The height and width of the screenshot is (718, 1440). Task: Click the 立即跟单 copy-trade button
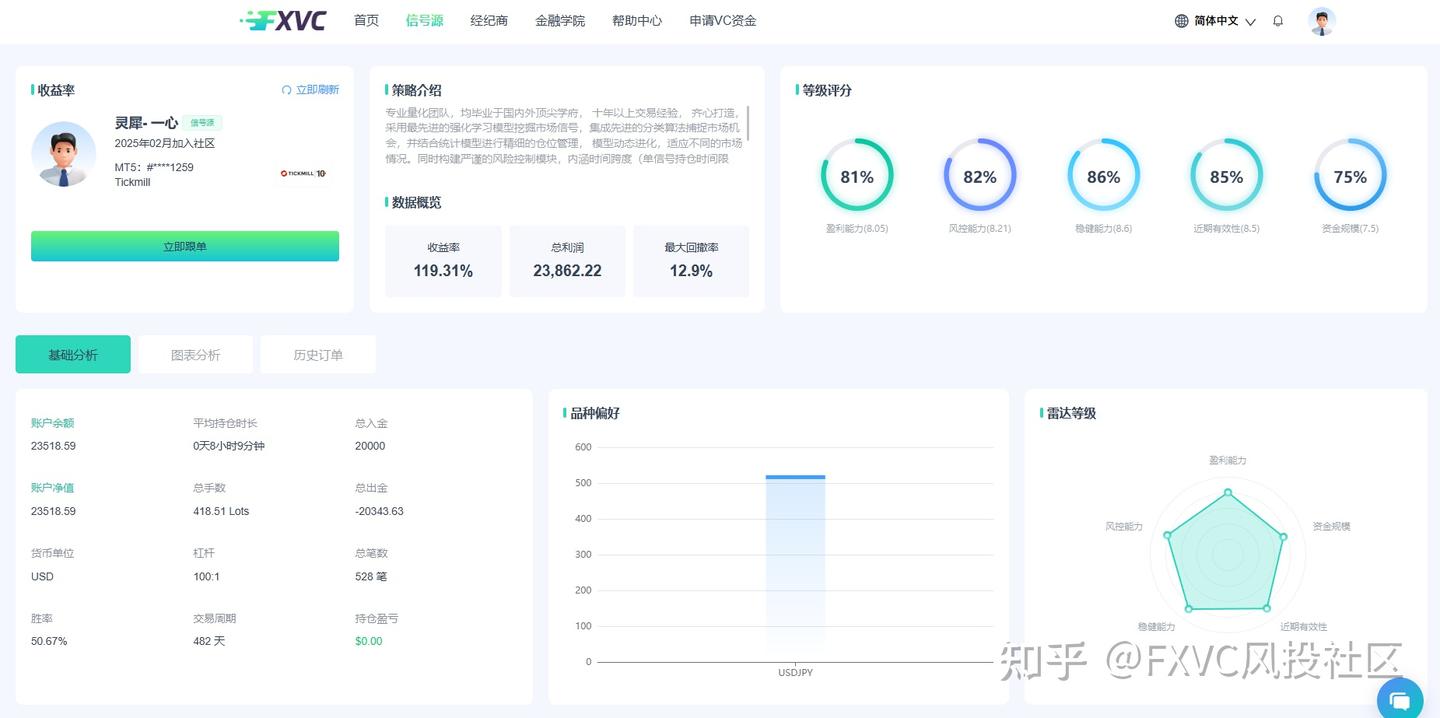tap(185, 245)
